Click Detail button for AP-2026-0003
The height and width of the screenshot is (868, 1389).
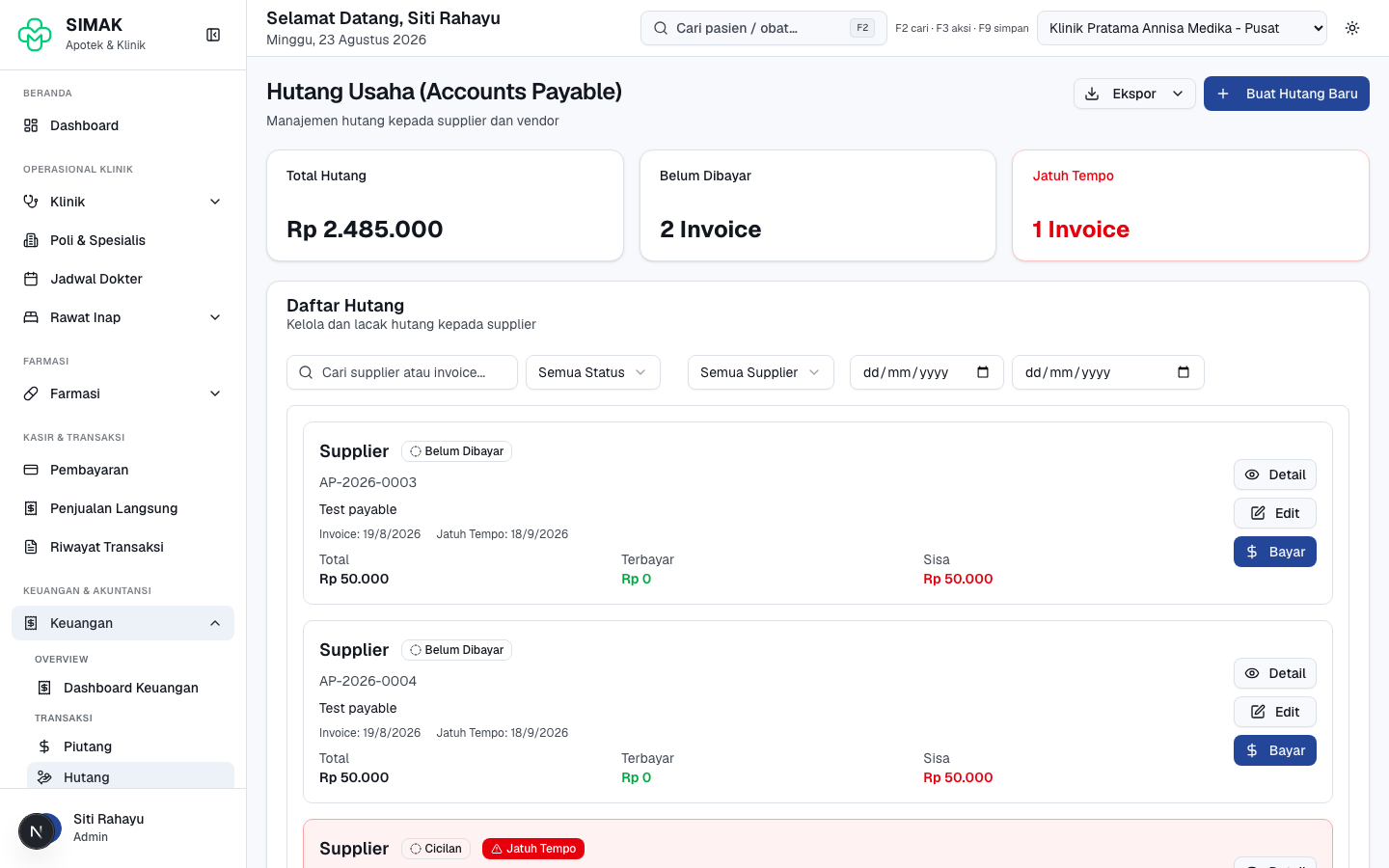pos(1275,475)
